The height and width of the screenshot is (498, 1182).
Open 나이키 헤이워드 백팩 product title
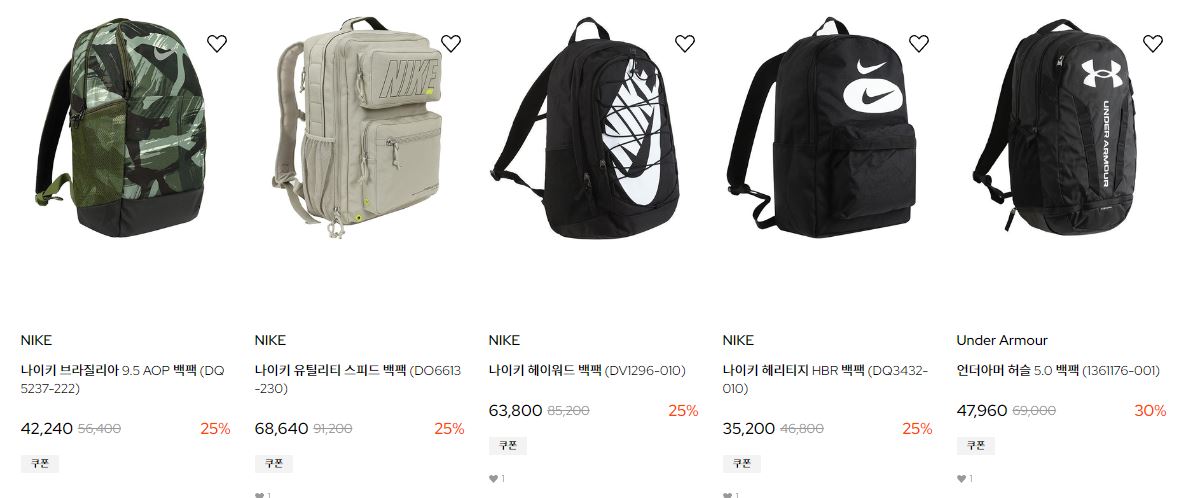tap(587, 371)
